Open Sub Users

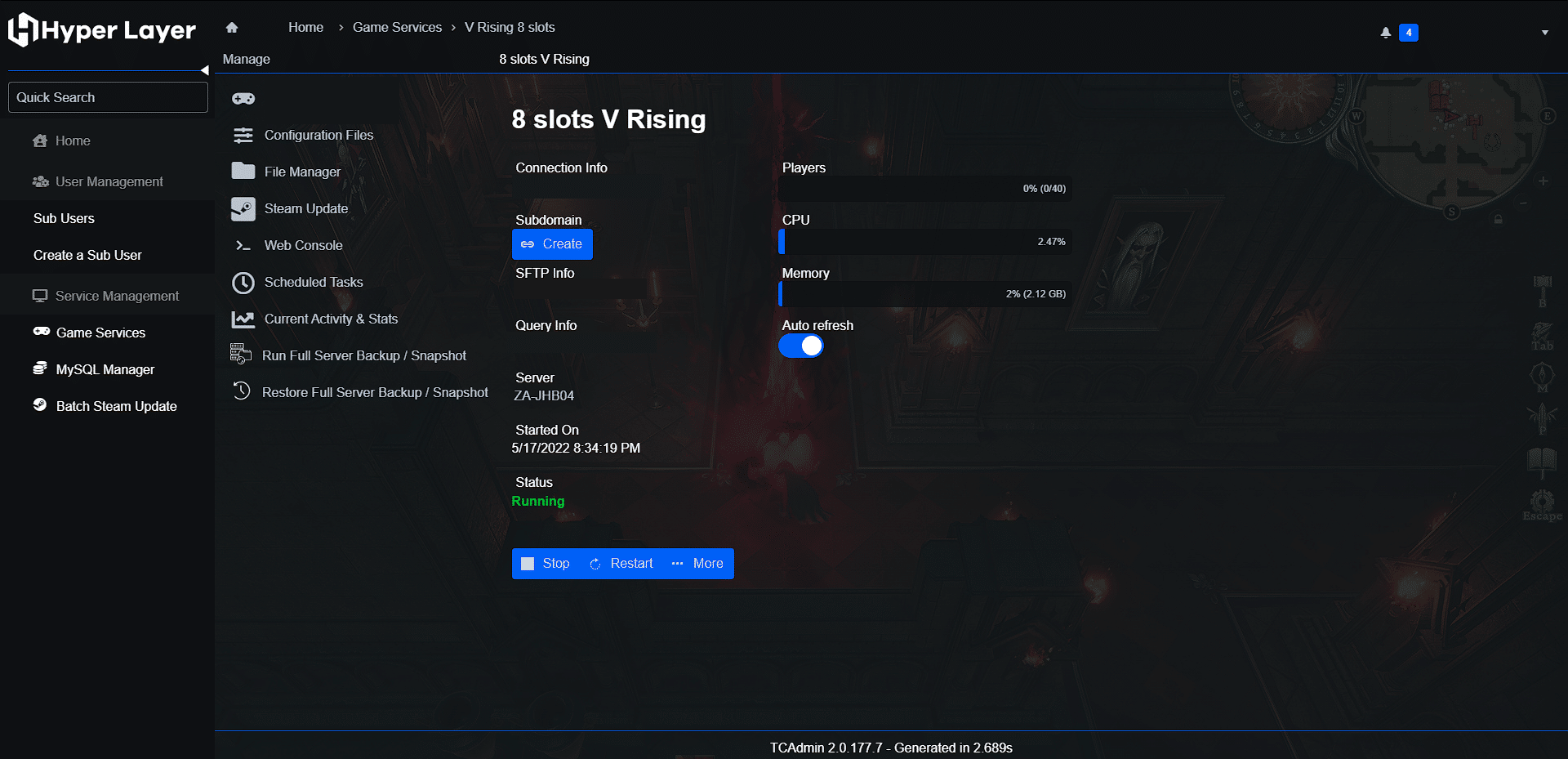point(64,218)
